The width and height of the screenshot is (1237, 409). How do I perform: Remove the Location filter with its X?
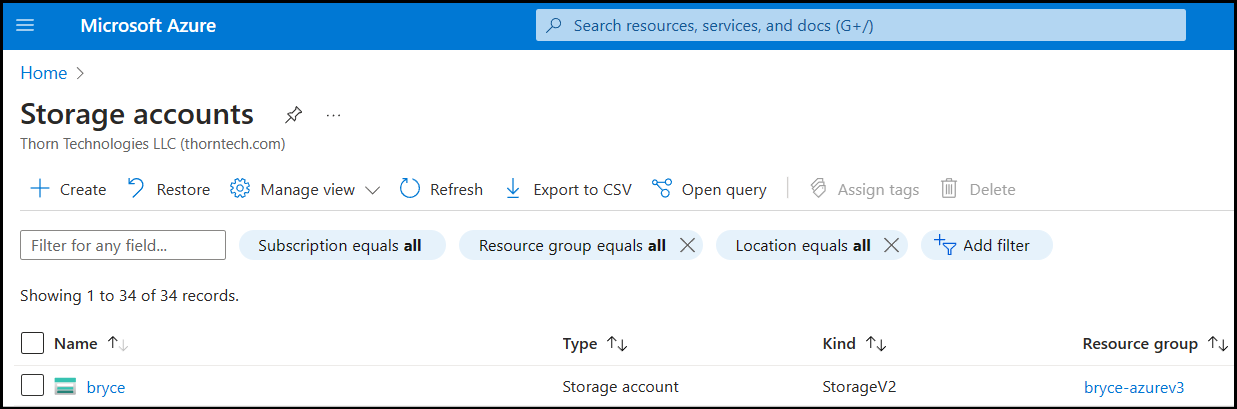[892, 245]
